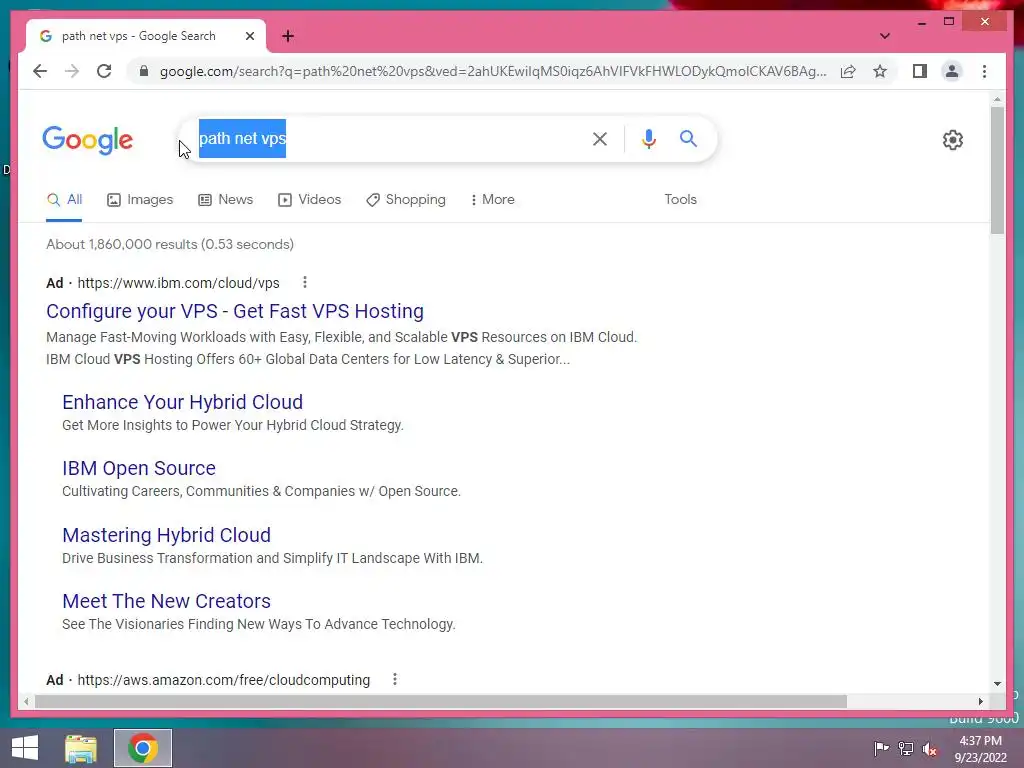Click the horizontal scrollbar thumb
Screen dimensions: 1024x768
[x=441, y=701]
